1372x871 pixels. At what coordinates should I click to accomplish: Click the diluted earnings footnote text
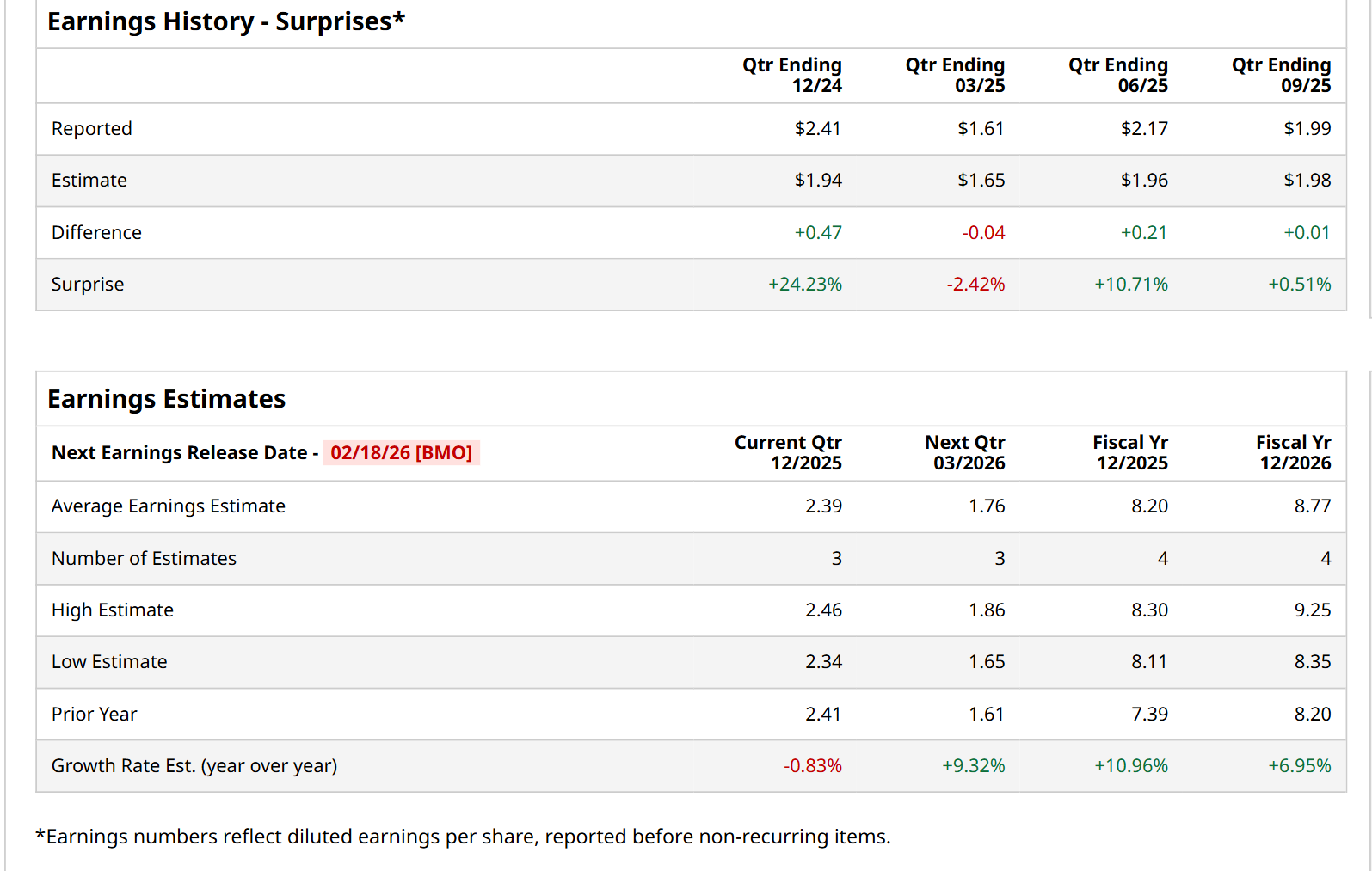pos(463,837)
